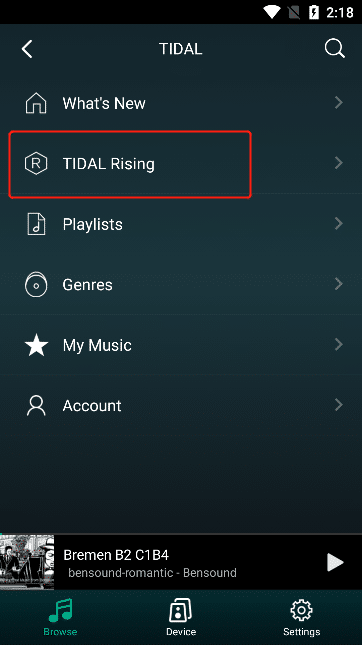
Task: Tap the TIDAL Rising hexagon R icon
Action: 36,163
